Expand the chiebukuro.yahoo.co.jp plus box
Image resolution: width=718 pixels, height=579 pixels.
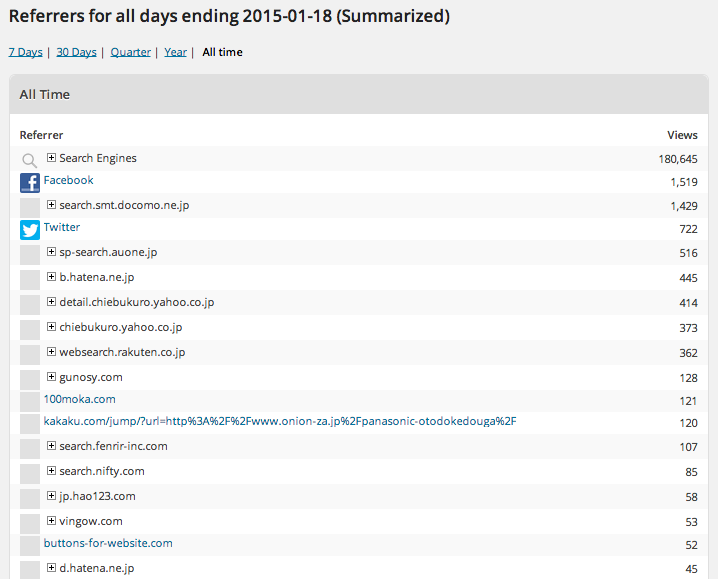click(51, 327)
